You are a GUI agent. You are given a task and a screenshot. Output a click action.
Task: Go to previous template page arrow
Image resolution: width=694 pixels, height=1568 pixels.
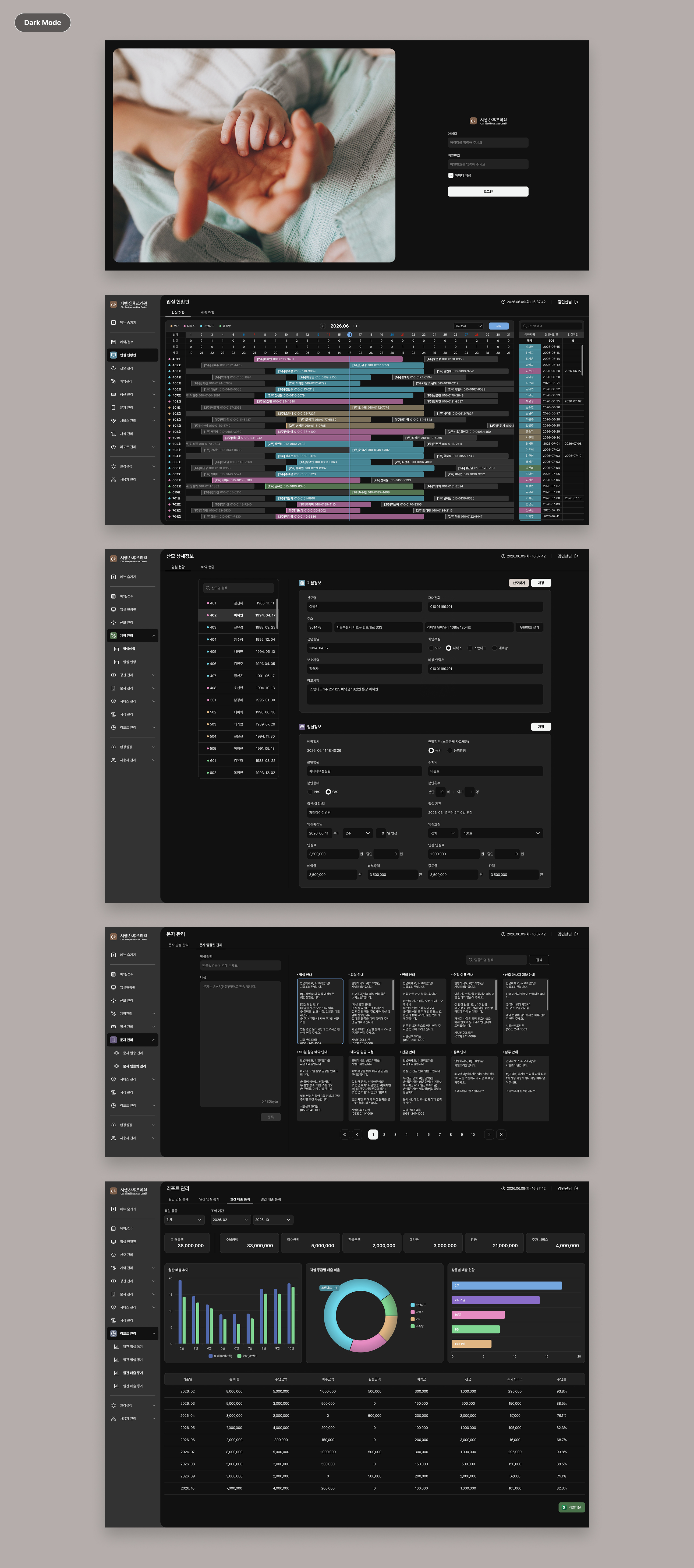(357, 1135)
